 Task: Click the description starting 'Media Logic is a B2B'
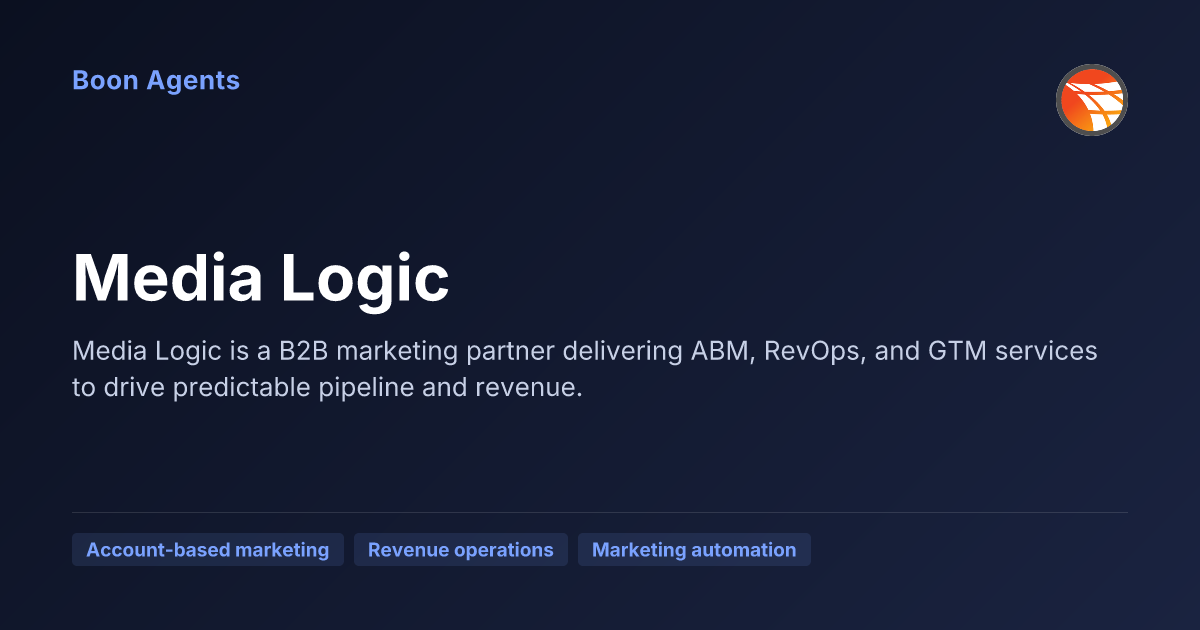[x=585, y=369]
